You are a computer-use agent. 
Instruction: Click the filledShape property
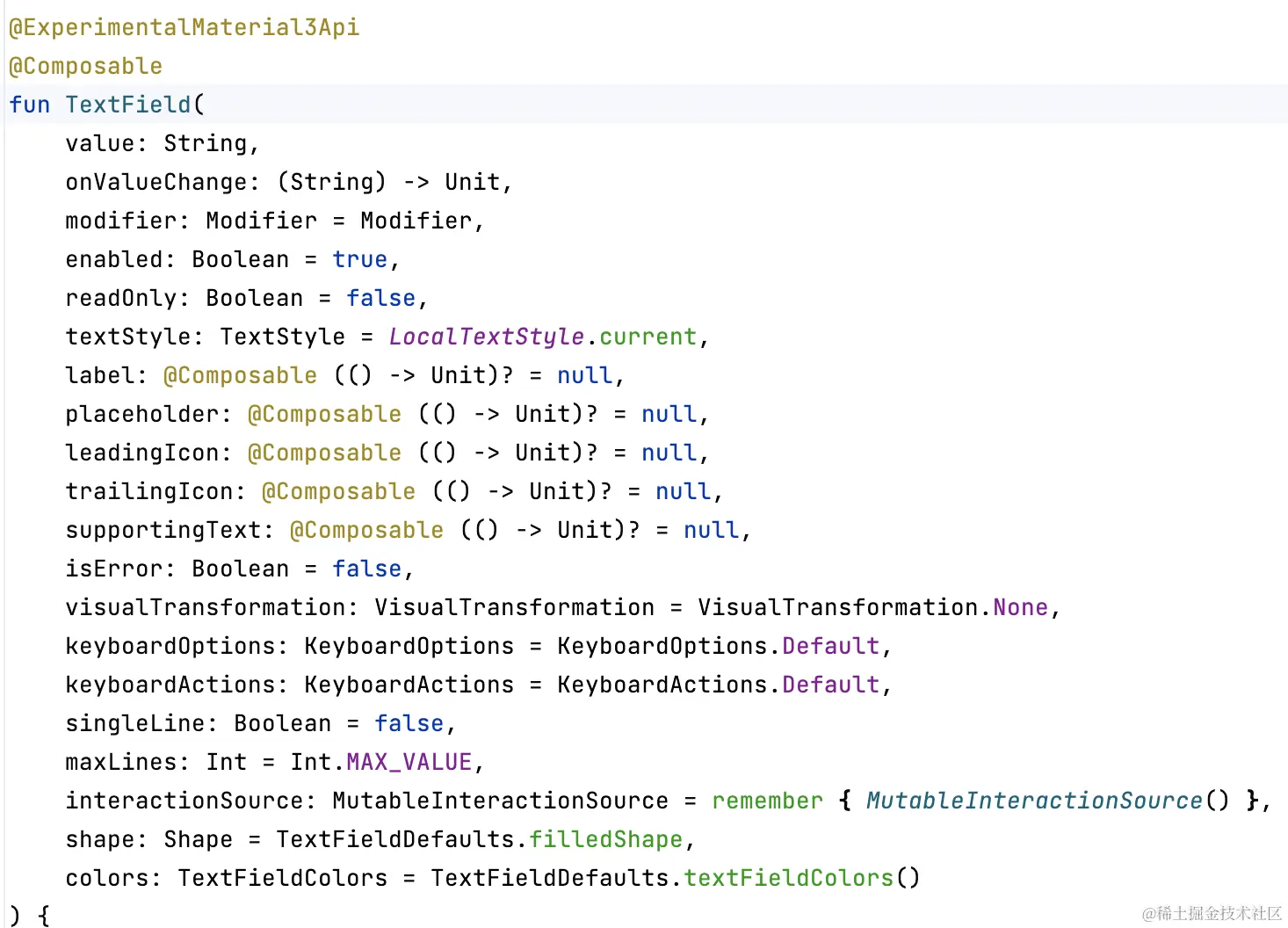(606, 839)
